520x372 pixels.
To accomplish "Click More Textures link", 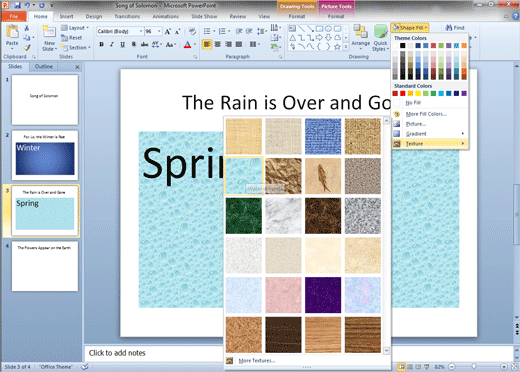I will point(257,361).
